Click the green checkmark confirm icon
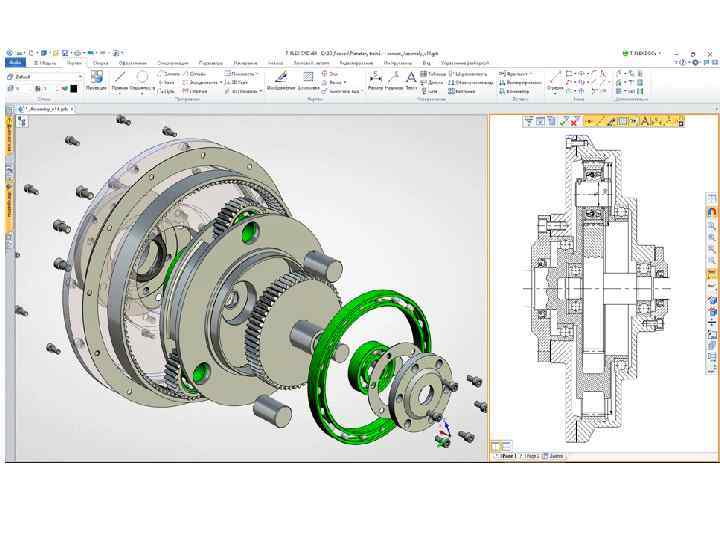The width and height of the screenshot is (720, 540). click(564, 122)
